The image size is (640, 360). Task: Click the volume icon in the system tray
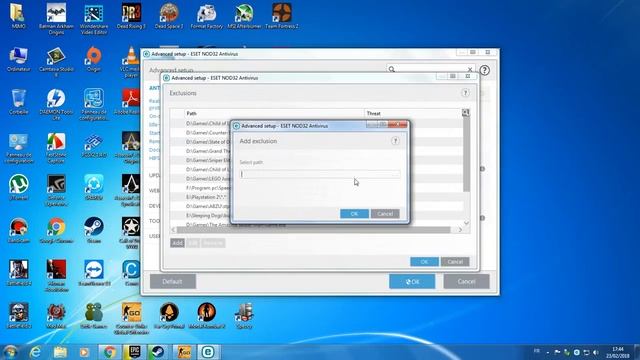[x=596, y=352]
